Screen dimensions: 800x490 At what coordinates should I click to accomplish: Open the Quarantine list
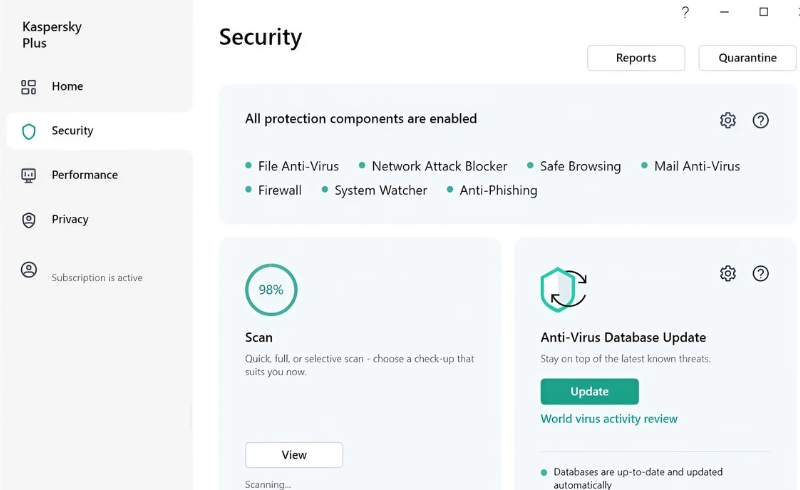tap(747, 58)
